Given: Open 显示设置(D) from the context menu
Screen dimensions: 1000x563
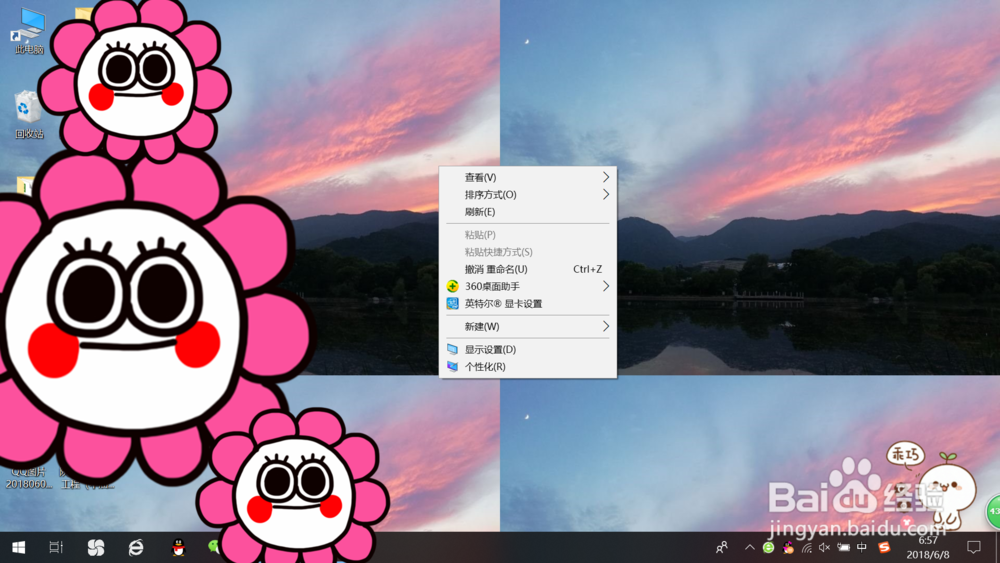Looking at the screenshot, I should 528,349.
